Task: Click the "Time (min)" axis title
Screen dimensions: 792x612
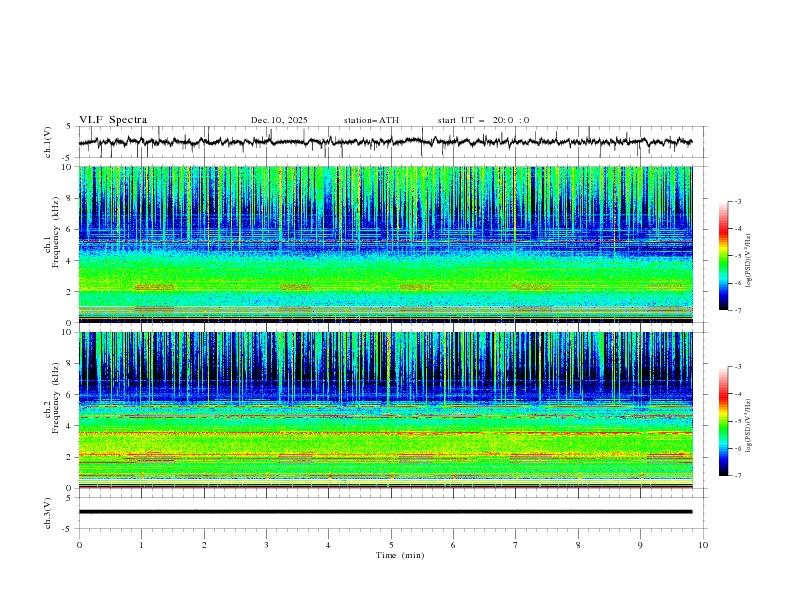Action: coord(400,555)
